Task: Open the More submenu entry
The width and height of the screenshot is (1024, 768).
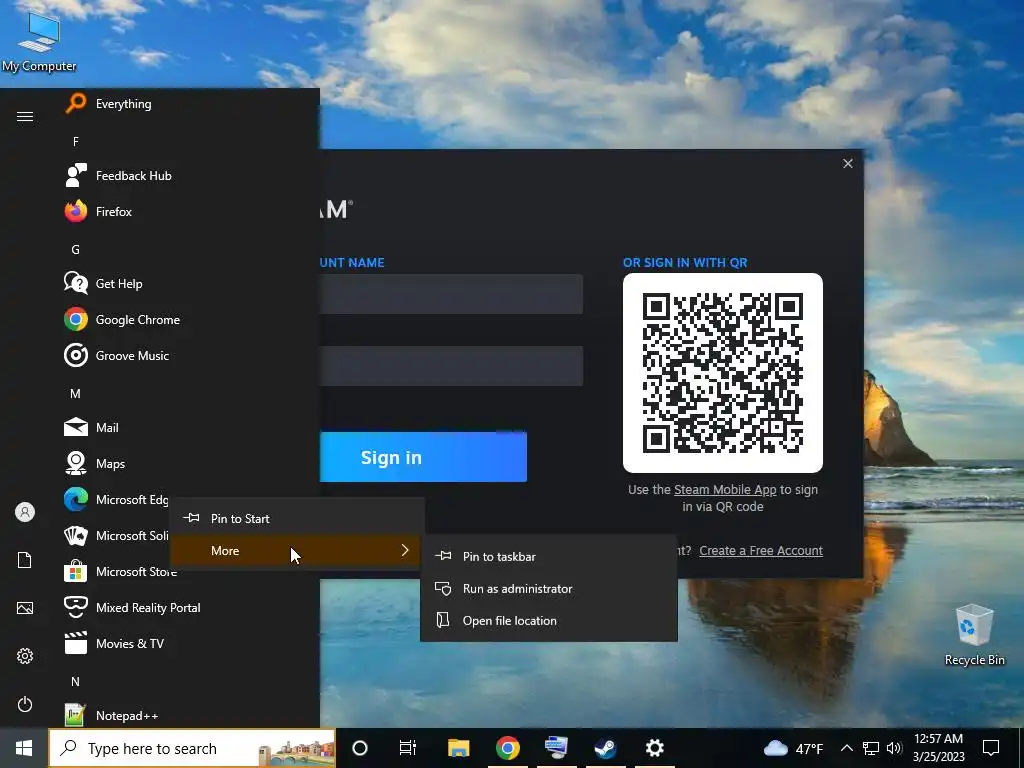Action: point(297,551)
